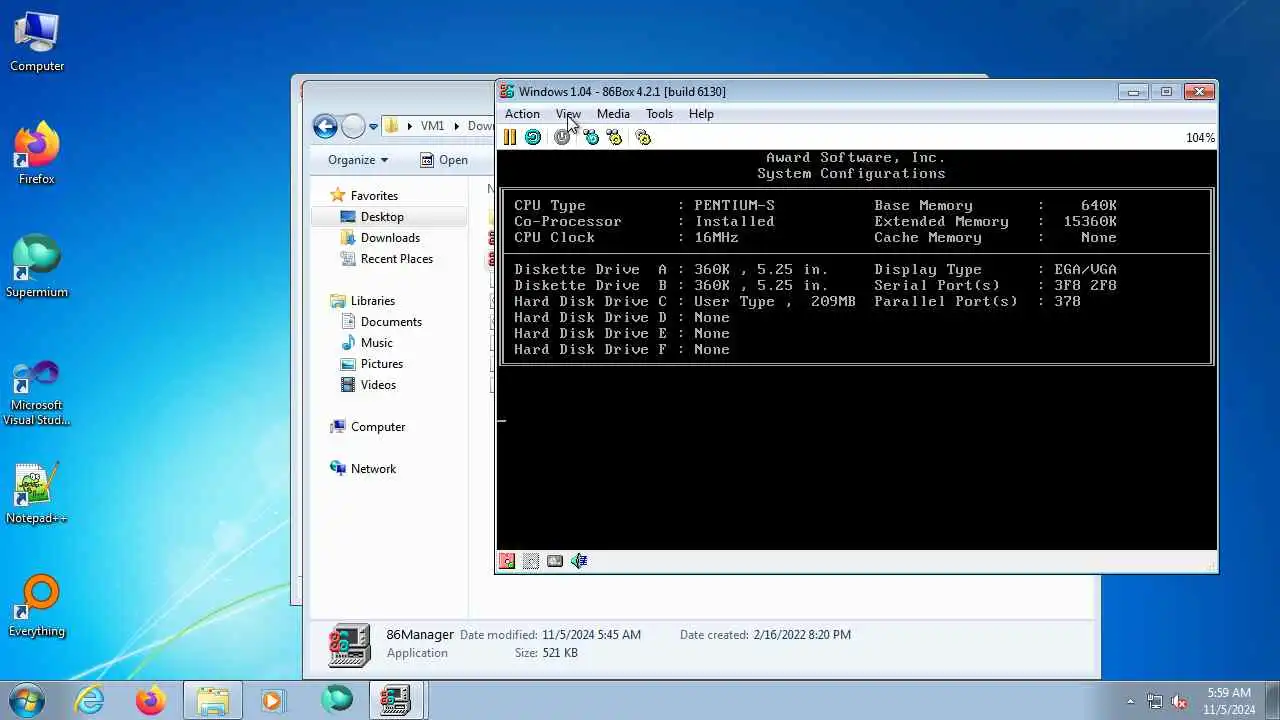Open the View menu in 86Box

[x=568, y=114]
